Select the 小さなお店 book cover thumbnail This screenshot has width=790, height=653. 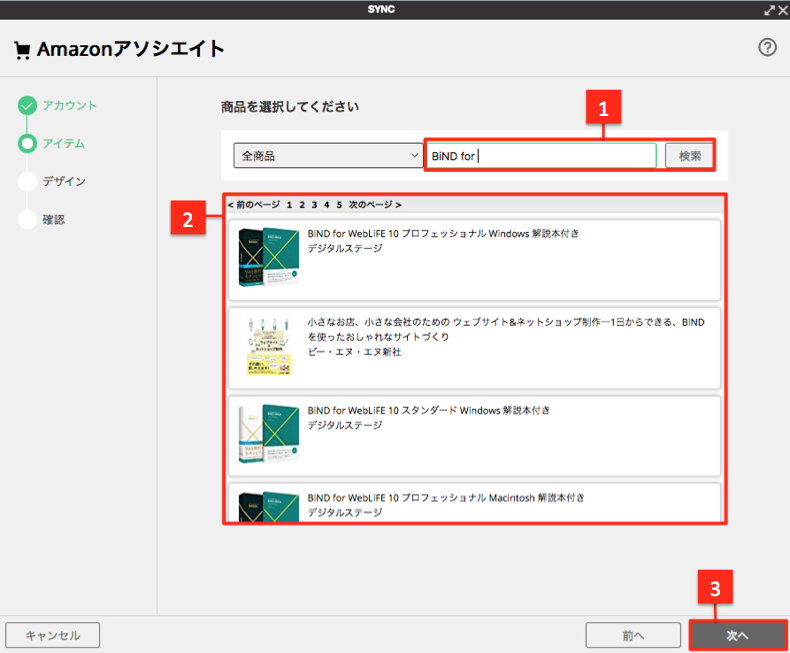(269, 346)
